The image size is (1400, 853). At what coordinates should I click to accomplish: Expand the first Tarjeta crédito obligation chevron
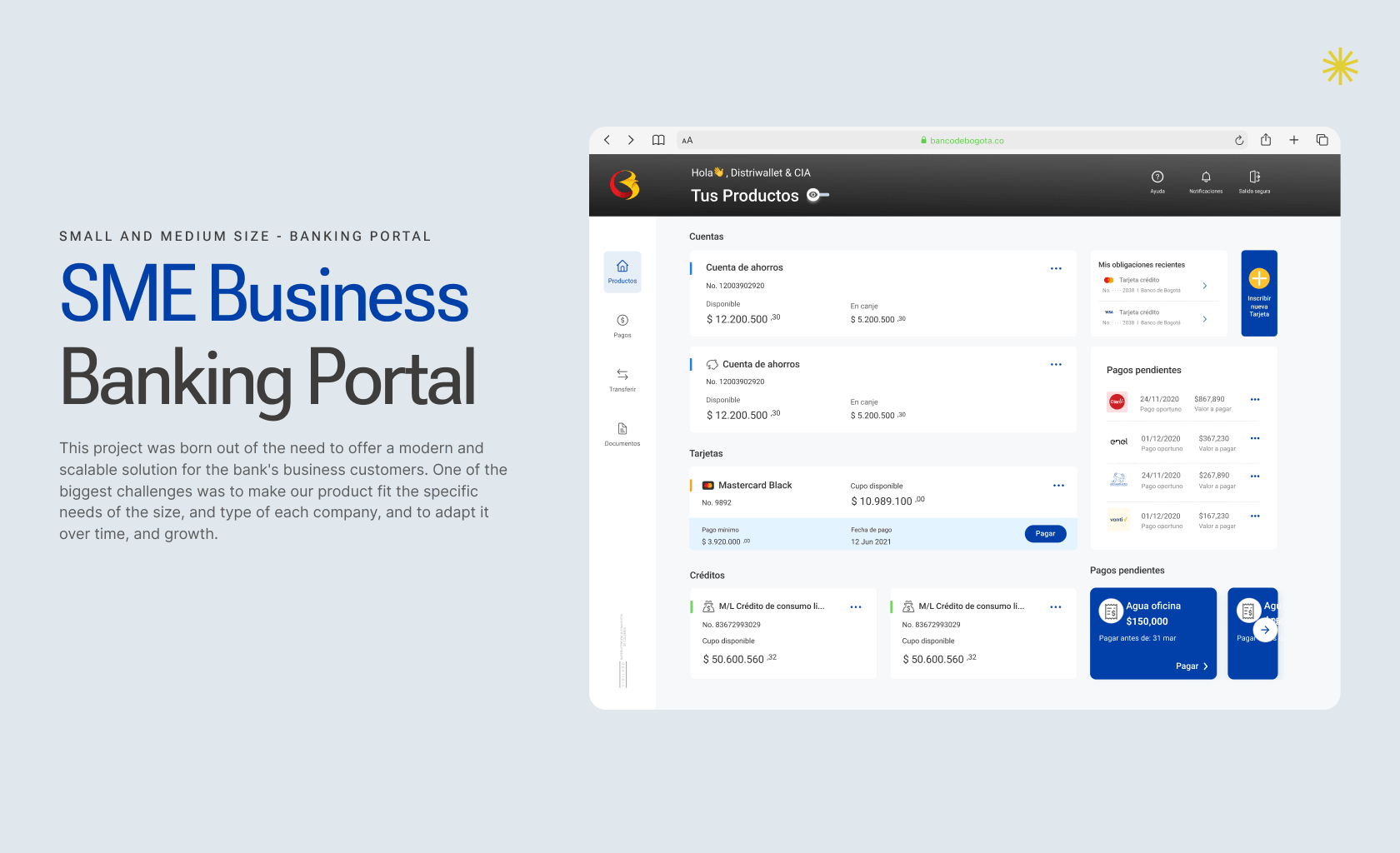click(1205, 286)
